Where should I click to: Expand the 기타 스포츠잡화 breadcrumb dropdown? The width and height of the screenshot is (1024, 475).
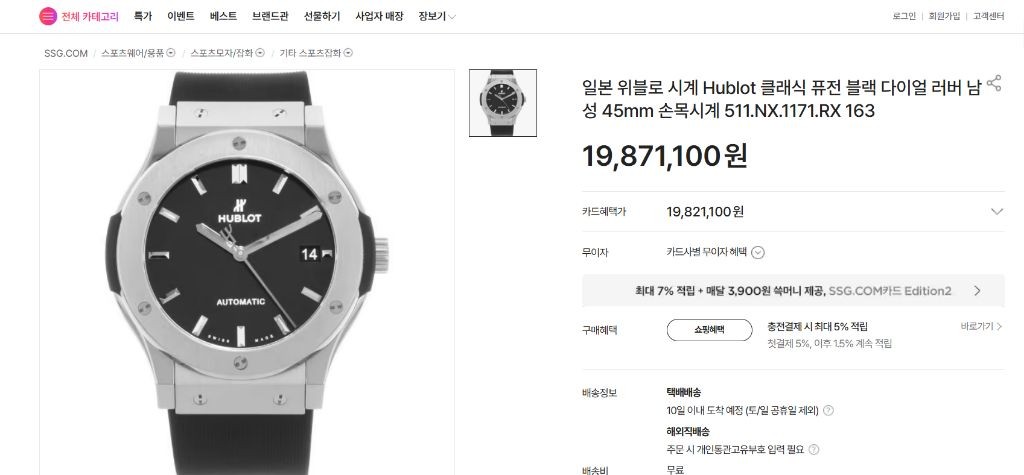(348, 53)
